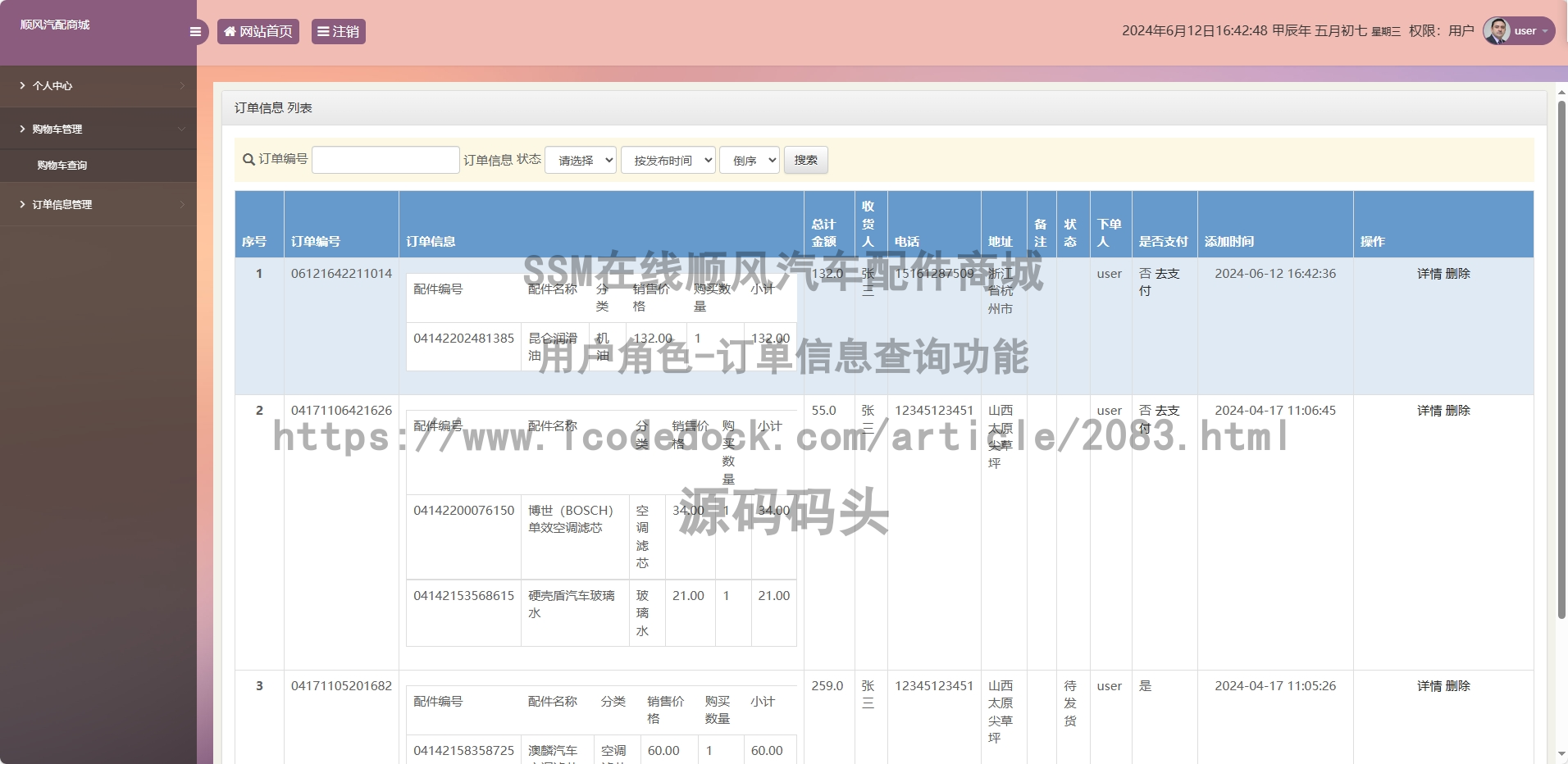Screen dimensions: 1568x764
Task: Click 删除 for order 06121642211014
Action: (x=1458, y=274)
